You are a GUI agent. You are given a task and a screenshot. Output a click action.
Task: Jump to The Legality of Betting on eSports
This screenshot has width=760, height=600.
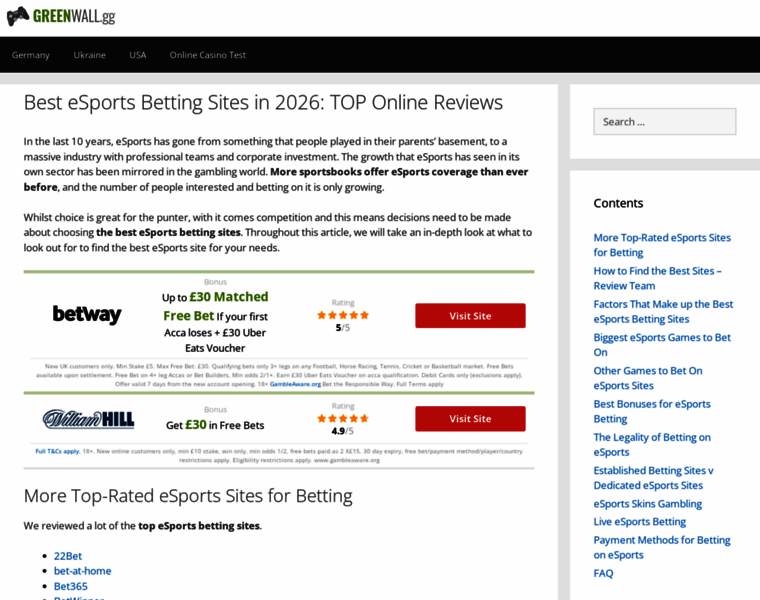tap(652, 444)
